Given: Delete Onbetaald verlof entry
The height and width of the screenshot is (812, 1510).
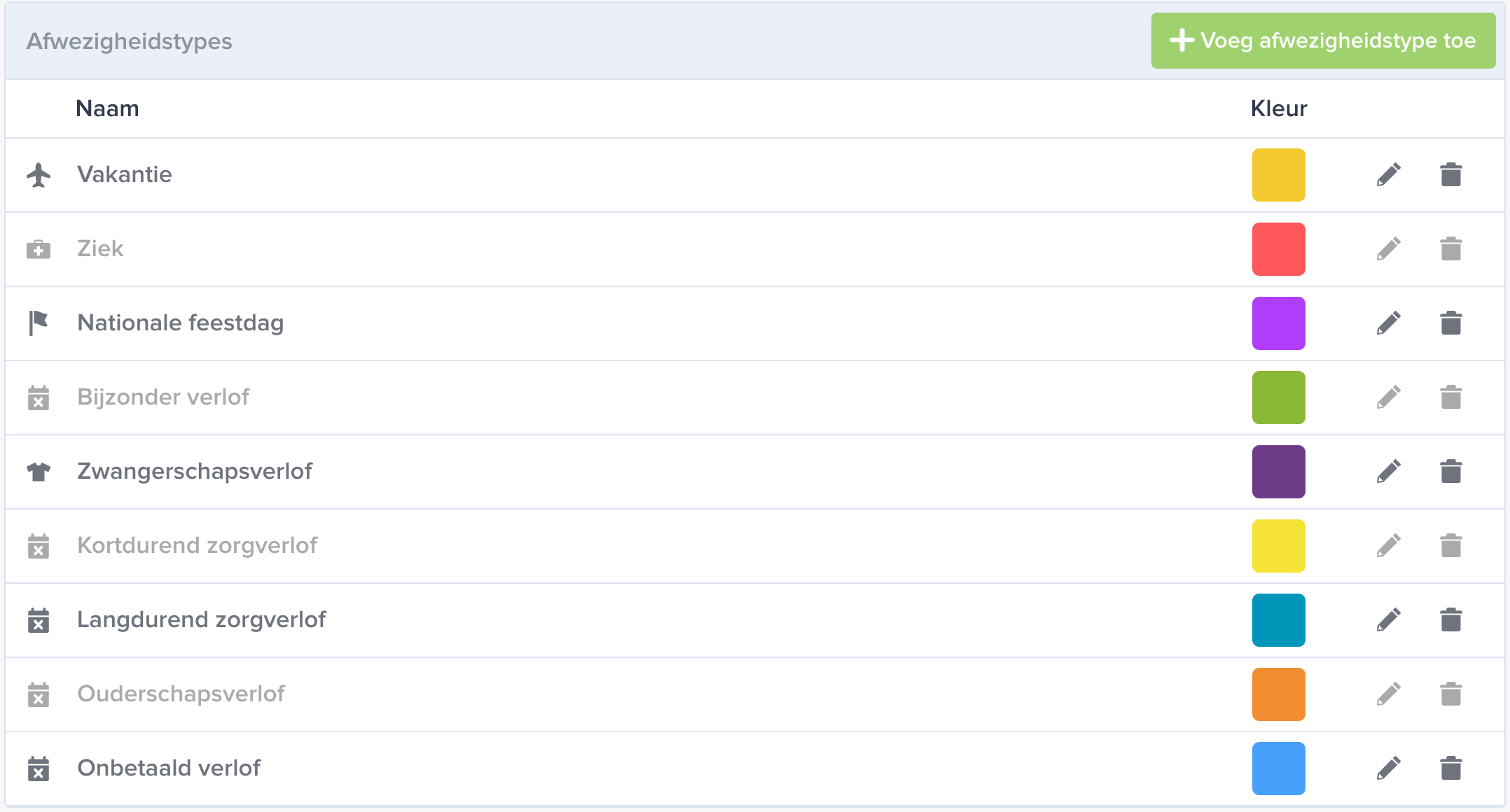Looking at the screenshot, I should coord(1451,769).
